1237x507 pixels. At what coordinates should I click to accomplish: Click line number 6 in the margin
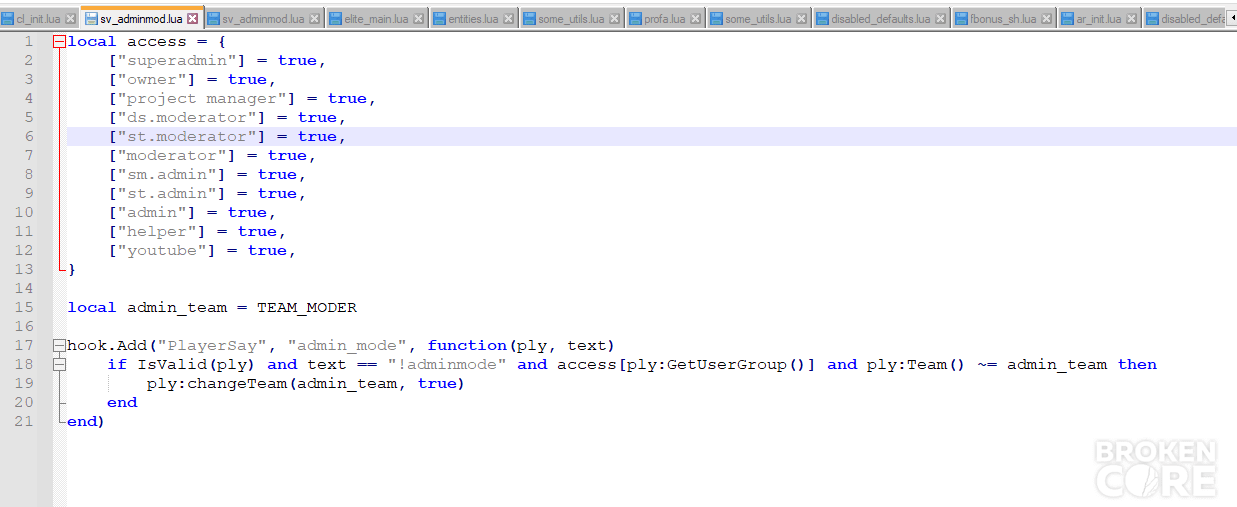point(29,137)
